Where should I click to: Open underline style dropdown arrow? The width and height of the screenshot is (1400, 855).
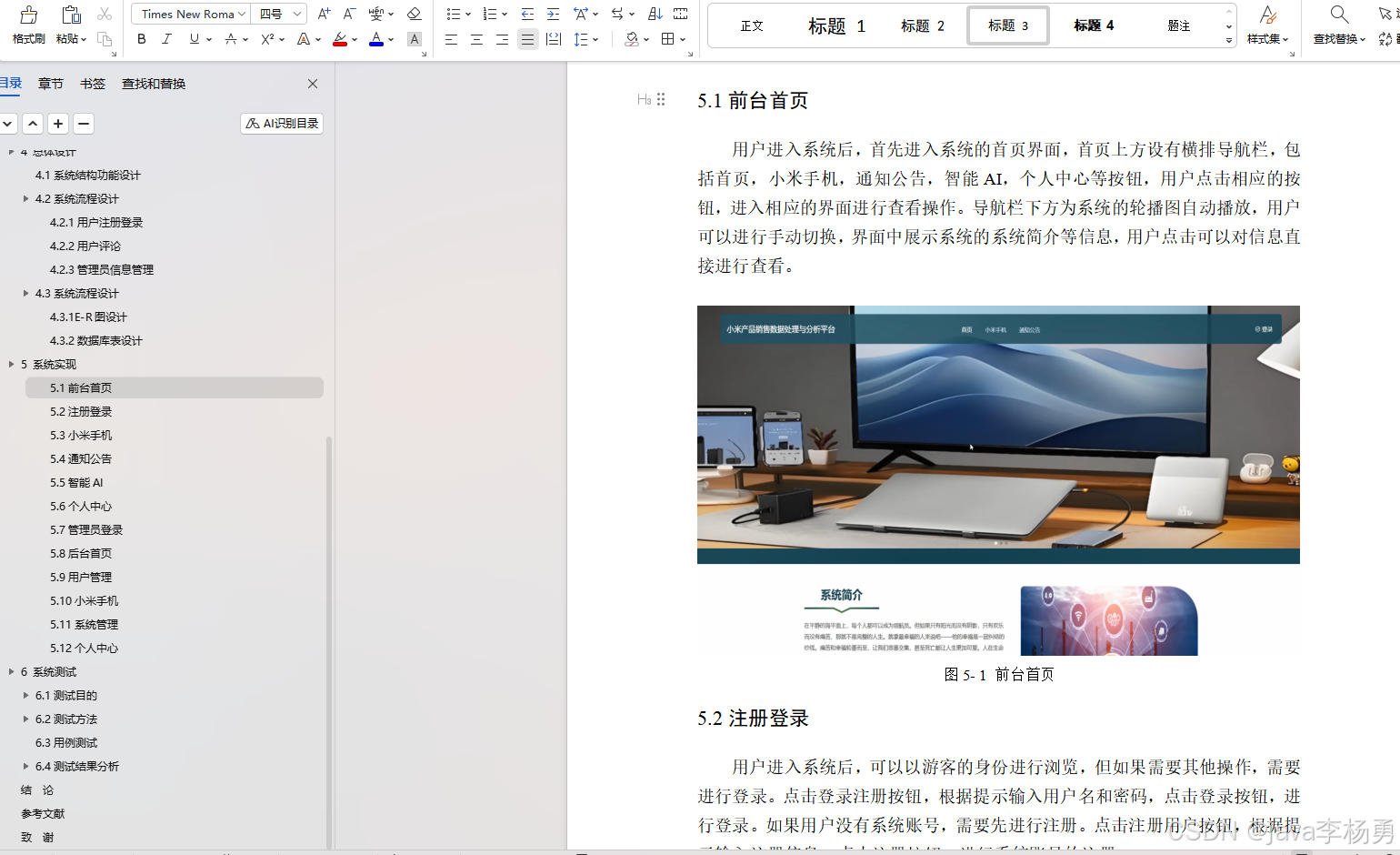tap(209, 40)
